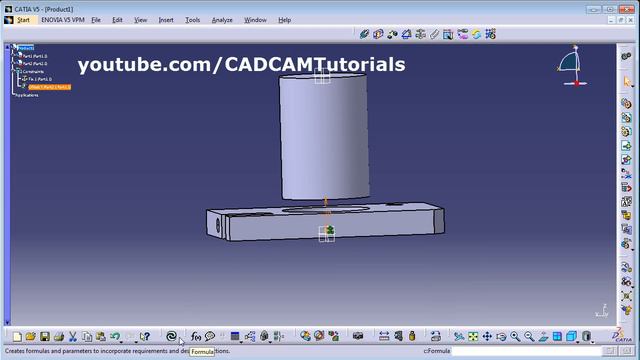Click the Isometric View cube icon
The image size is (640, 360).
pyautogui.click(x=571, y=336)
